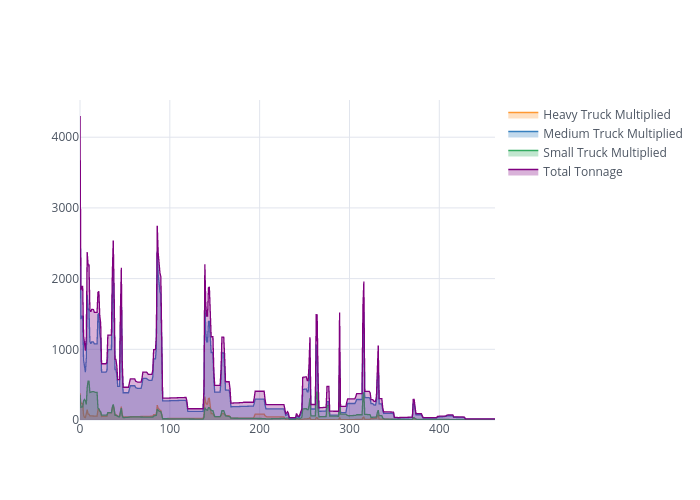Click the 2000 y-axis tick label

65,279
